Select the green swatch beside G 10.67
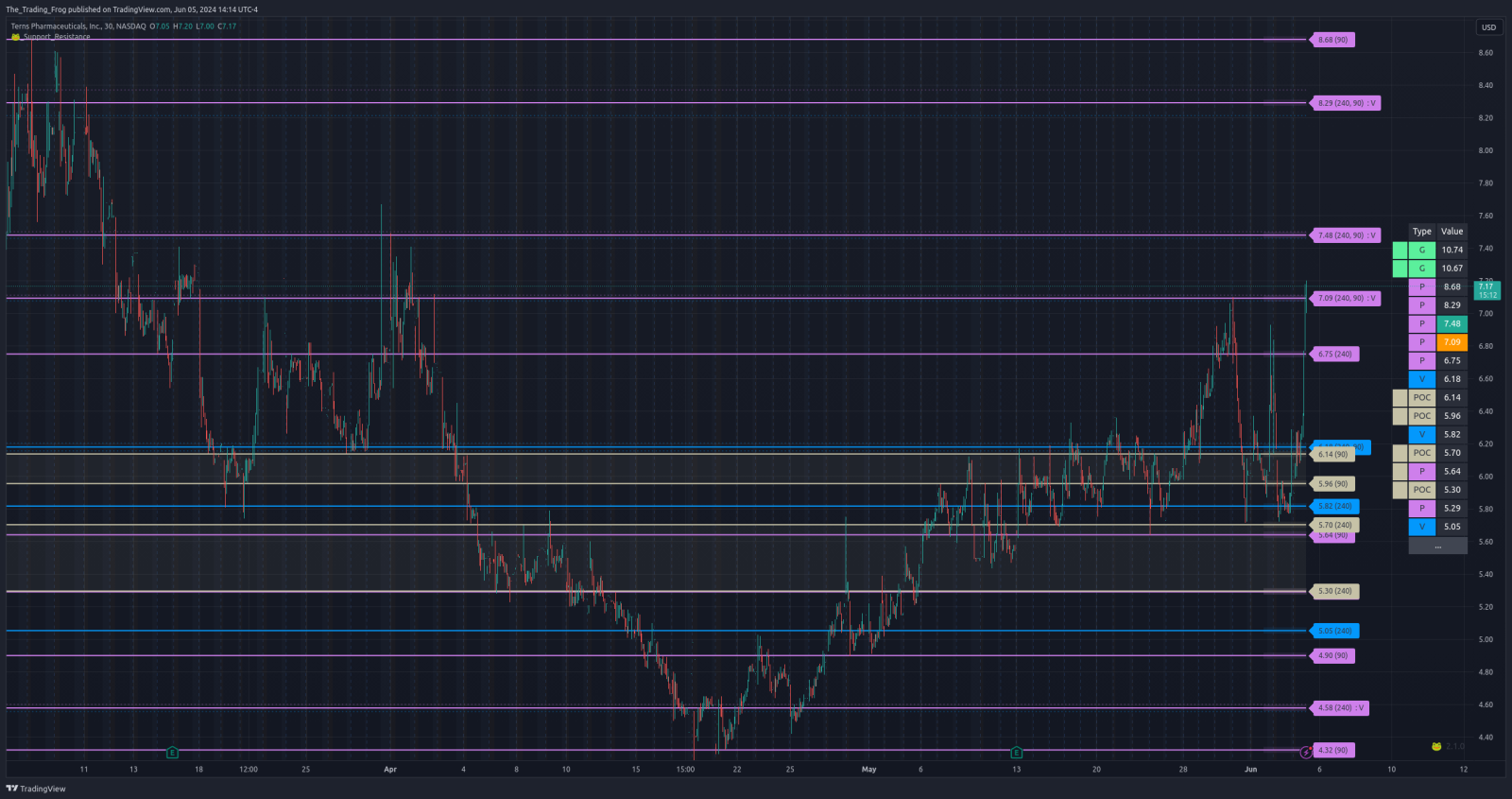Viewport: 1512px width, 799px height. [x=1400, y=269]
